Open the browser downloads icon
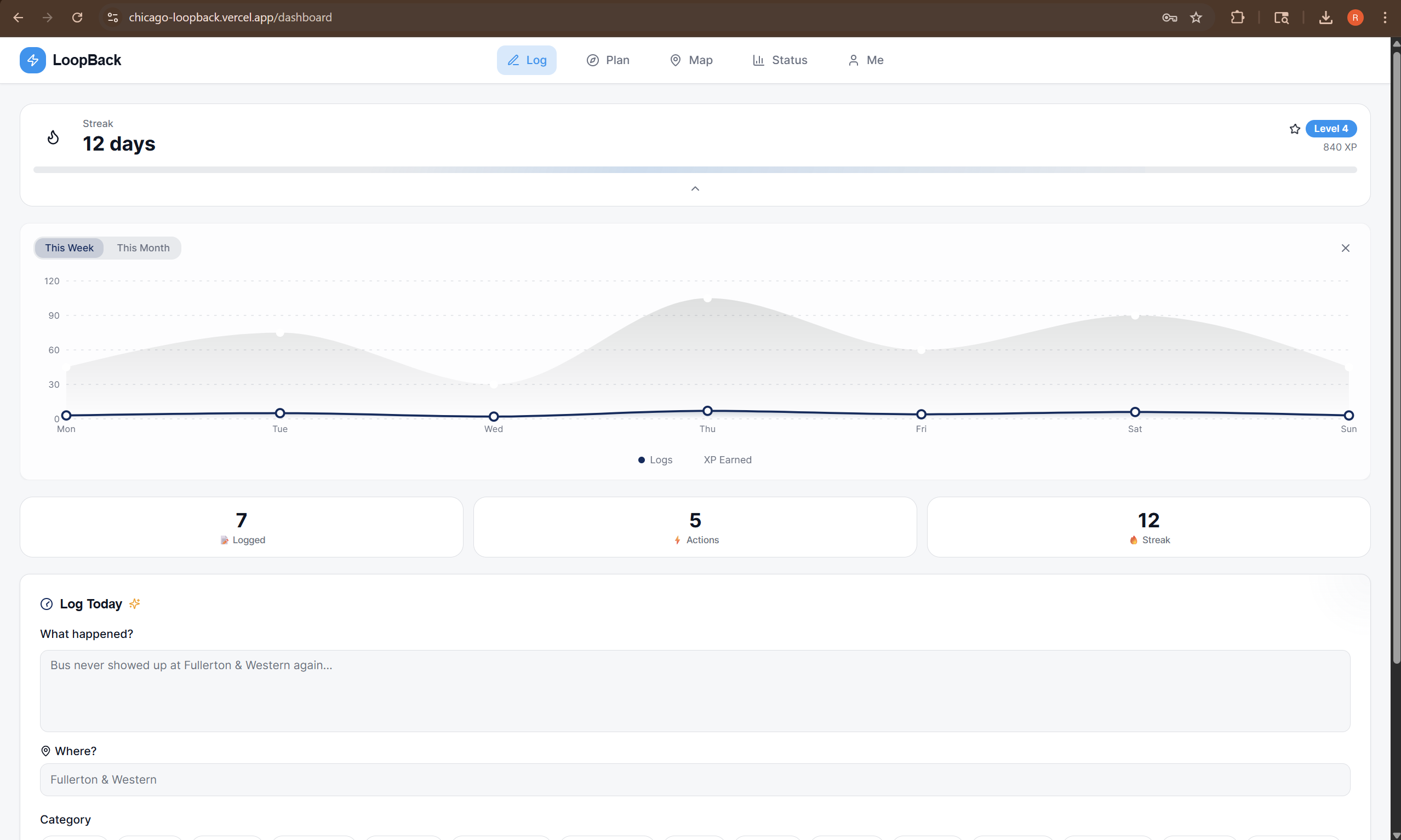The width and height of the screenshot is (1401, 840). pos(1325,18)
